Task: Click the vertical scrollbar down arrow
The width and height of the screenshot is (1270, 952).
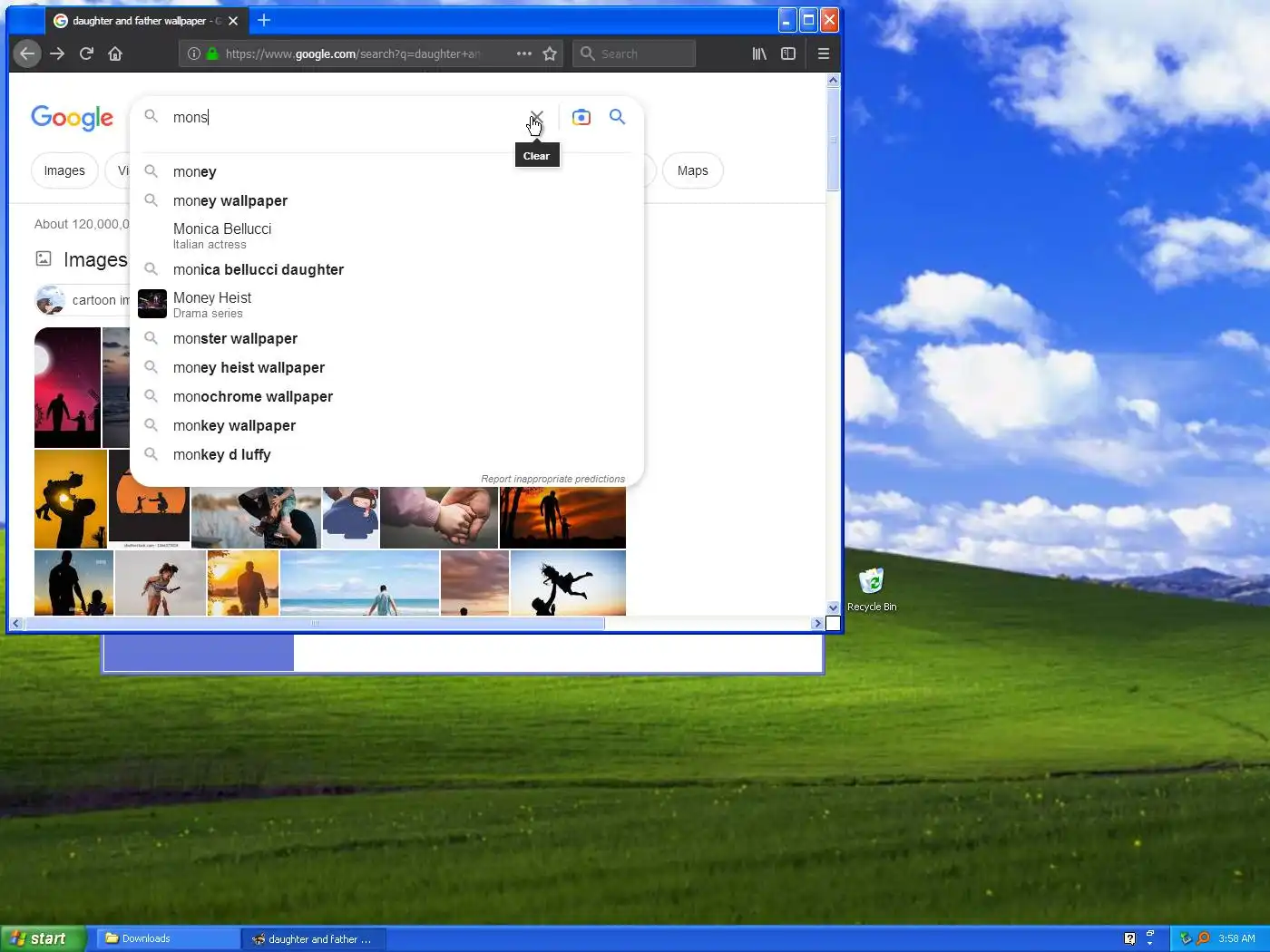Action: (833, 607)
